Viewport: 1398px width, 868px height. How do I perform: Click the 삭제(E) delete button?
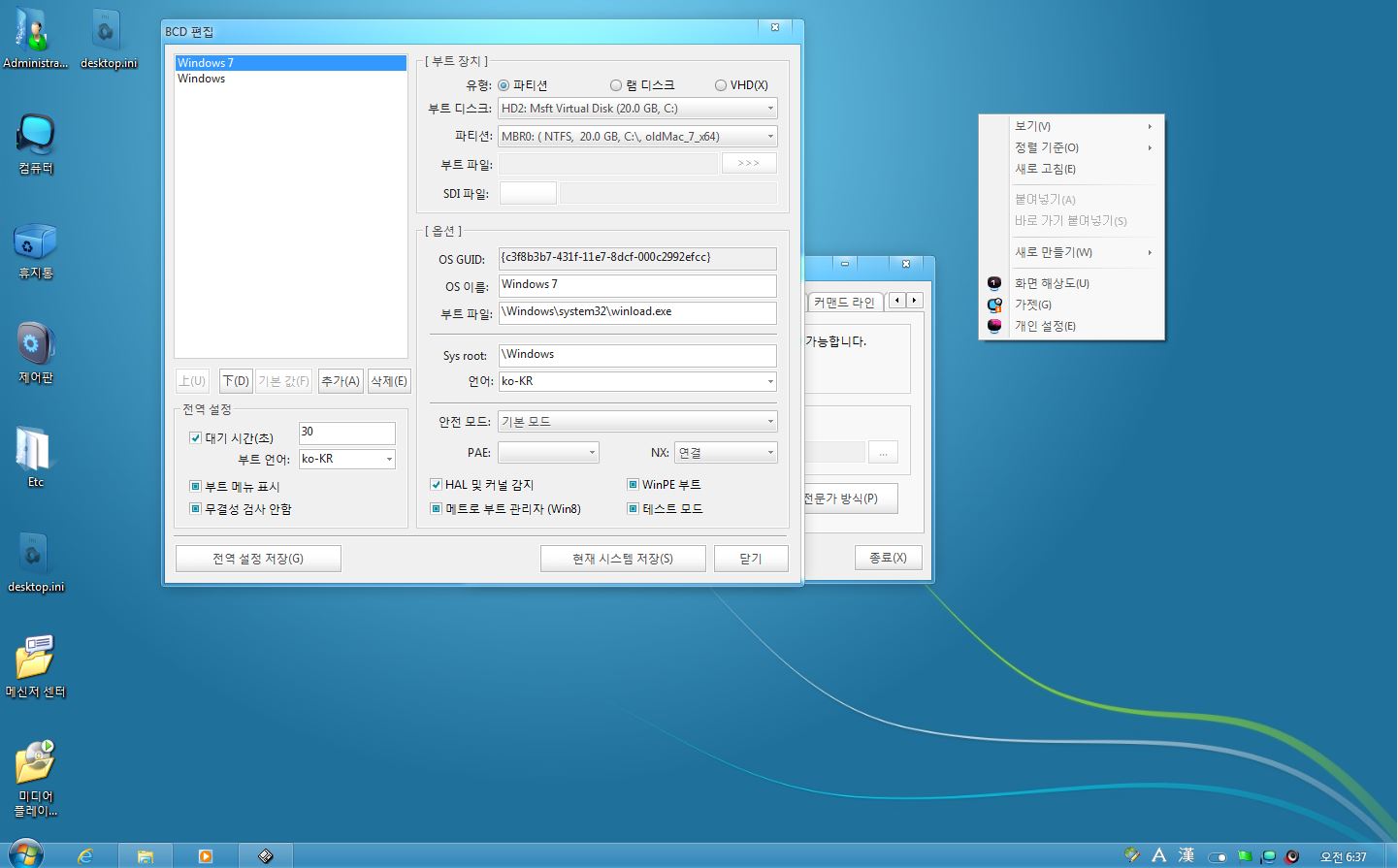tap(389, 381)
